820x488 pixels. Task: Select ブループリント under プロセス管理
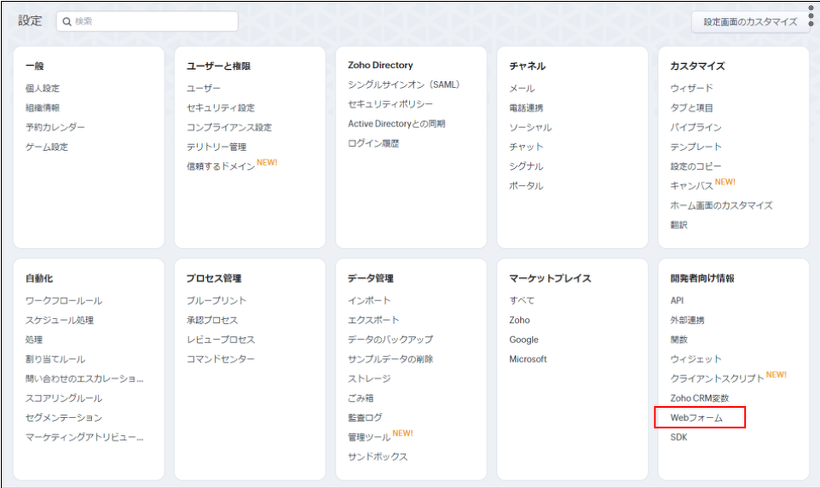(x=216, y=300)
